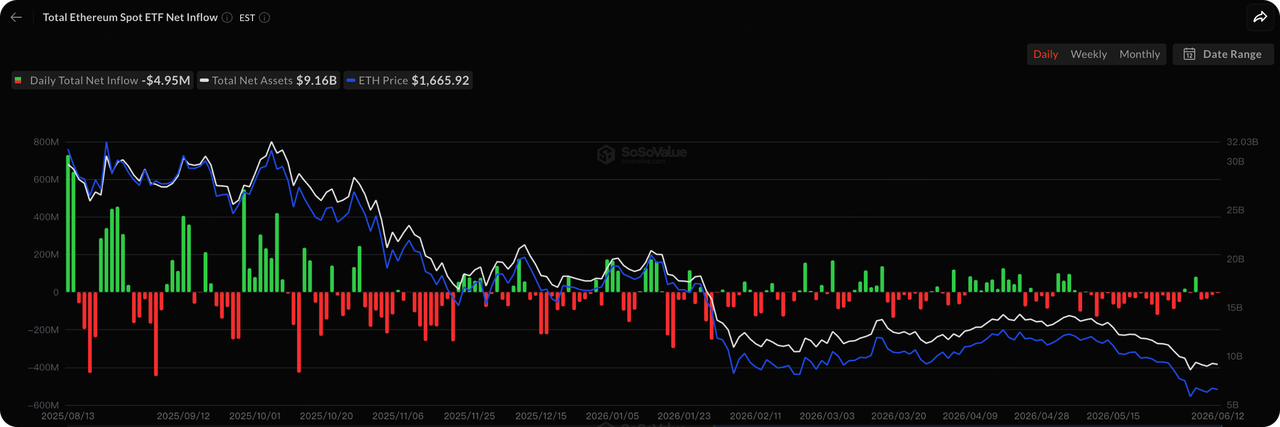Click the back arrow icon

tap(16, 17)
